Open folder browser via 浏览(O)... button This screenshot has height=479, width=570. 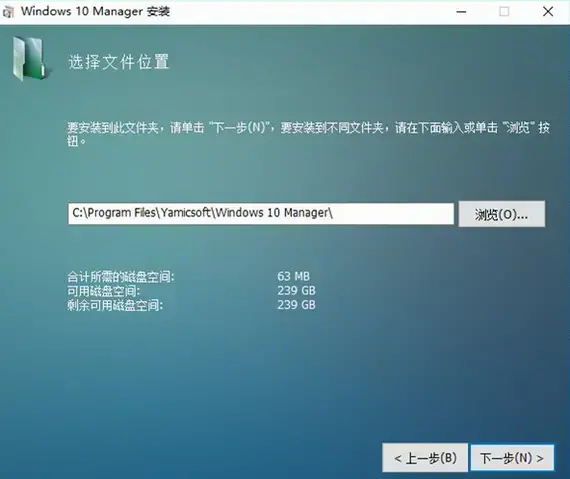502,214
